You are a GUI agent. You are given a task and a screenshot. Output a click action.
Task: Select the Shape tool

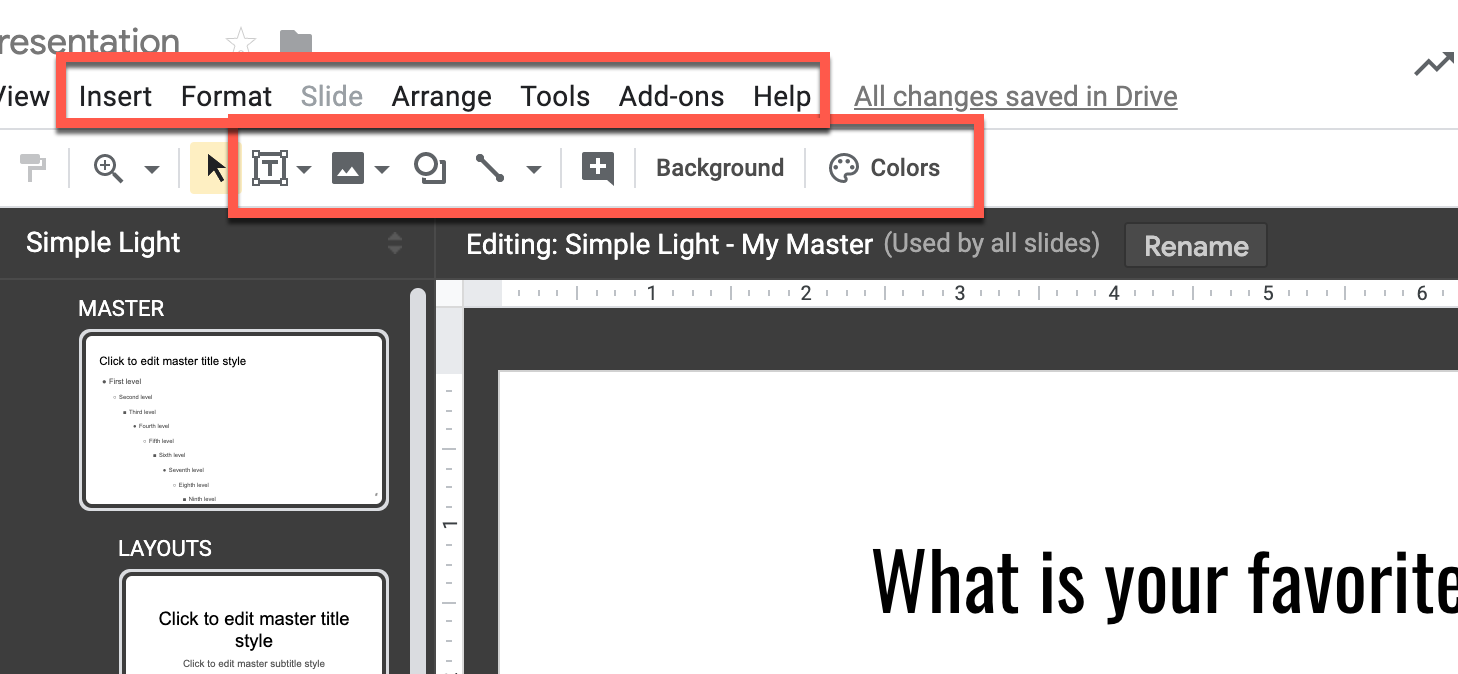[429, 167]
